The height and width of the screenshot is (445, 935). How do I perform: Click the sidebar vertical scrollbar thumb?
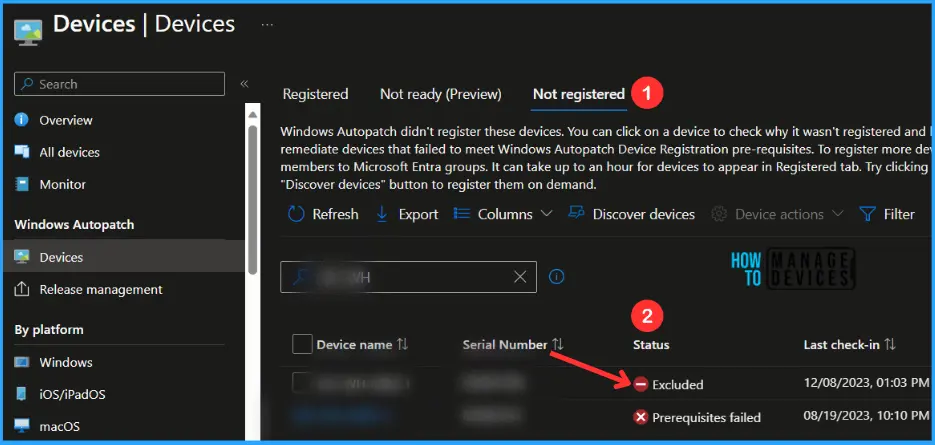(x=253, y=200)
